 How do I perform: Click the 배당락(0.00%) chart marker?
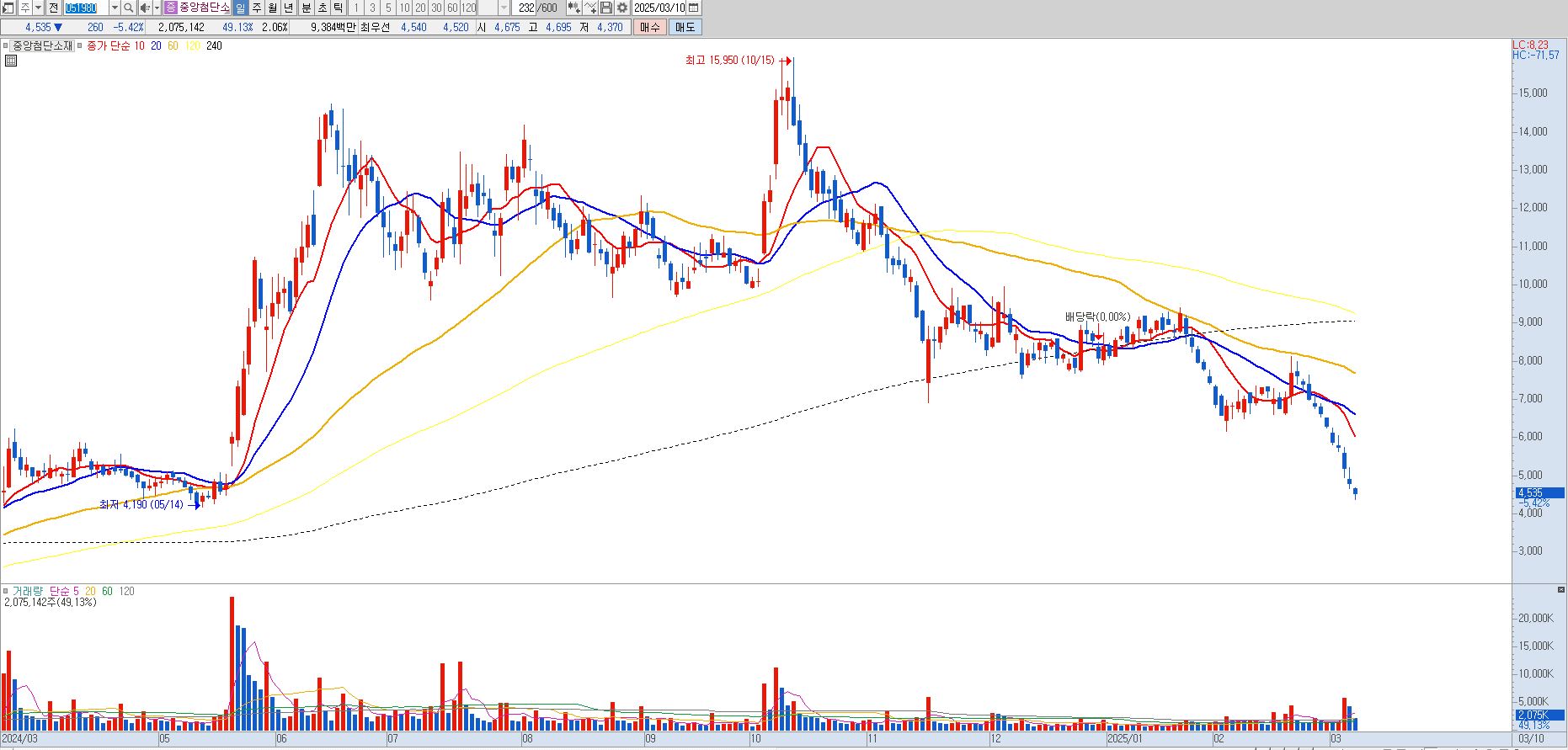(1097, 316)
